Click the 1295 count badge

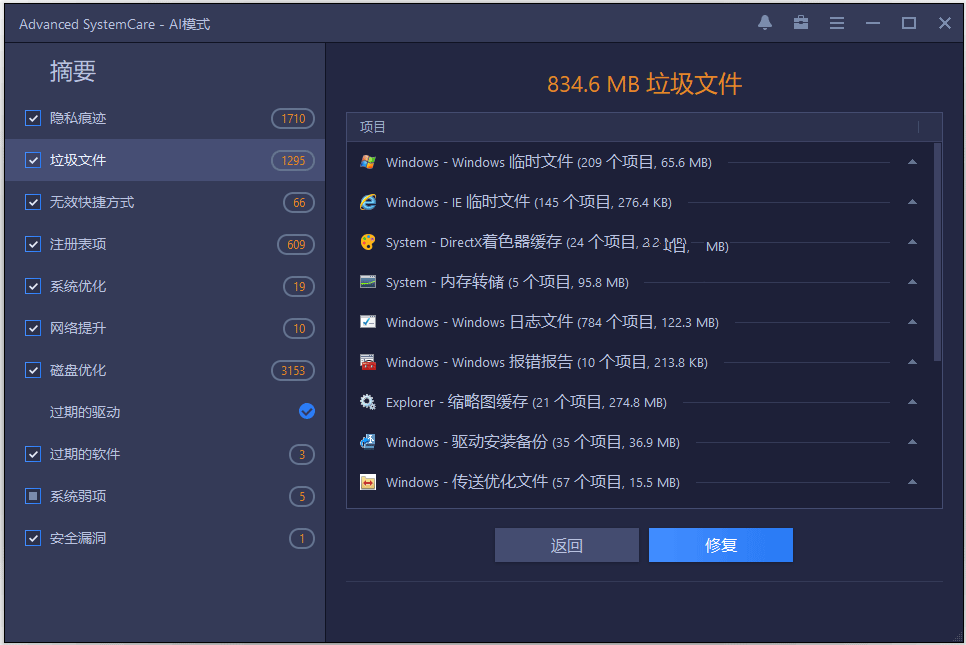[293, 160]
